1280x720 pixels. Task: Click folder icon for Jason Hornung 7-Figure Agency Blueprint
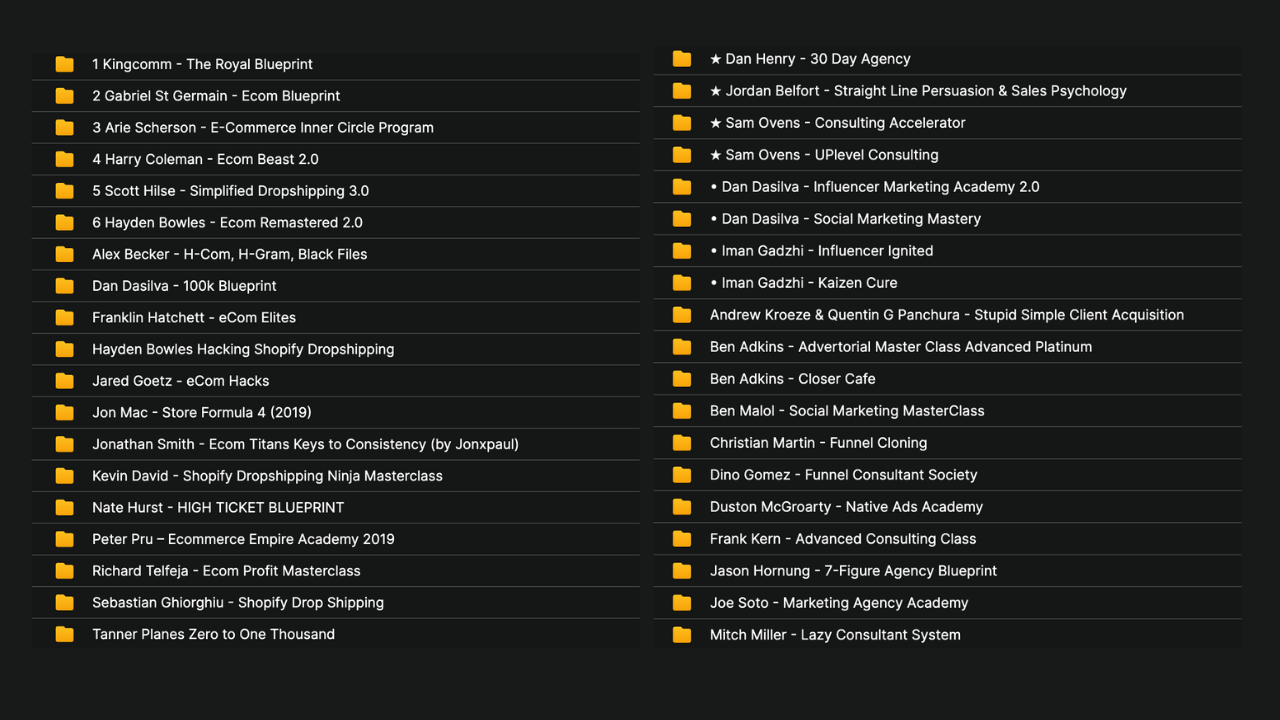682,571
